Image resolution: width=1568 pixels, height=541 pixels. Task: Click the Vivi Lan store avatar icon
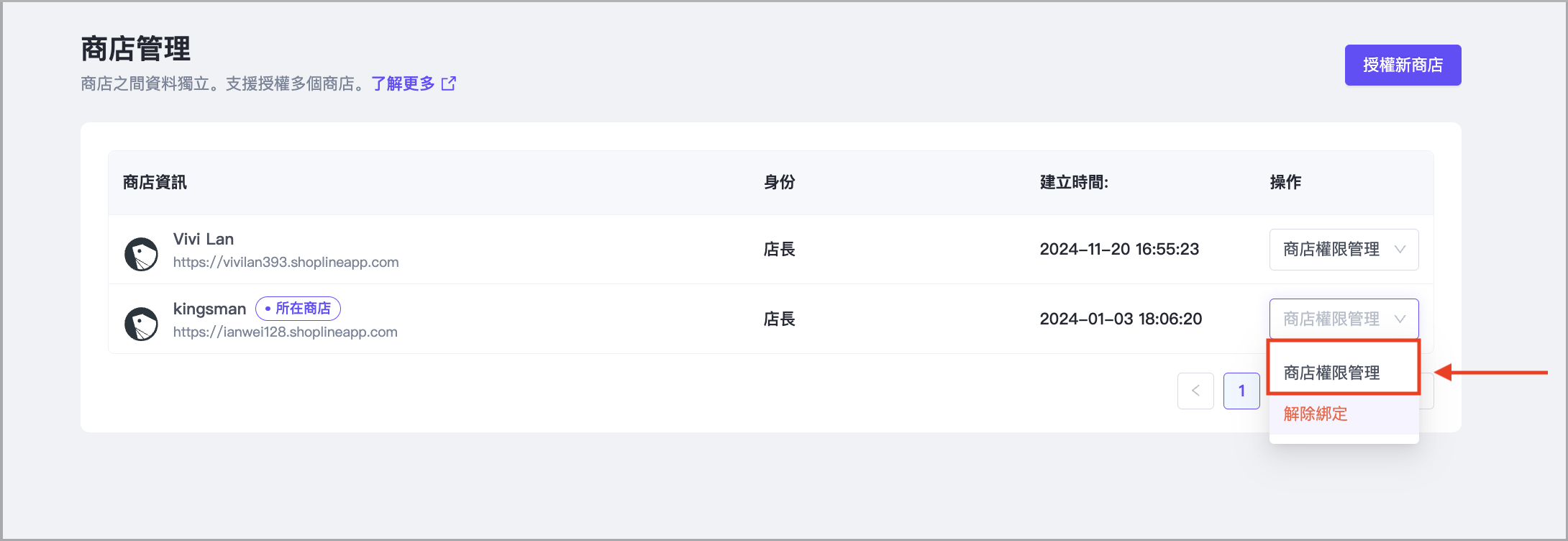point(141,254)
